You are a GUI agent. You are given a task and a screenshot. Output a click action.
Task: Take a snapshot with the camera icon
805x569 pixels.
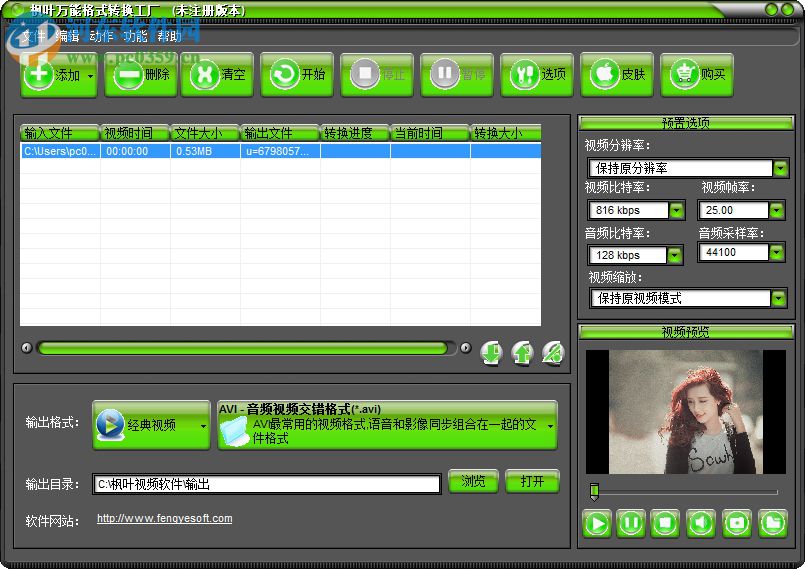[737, 524]
